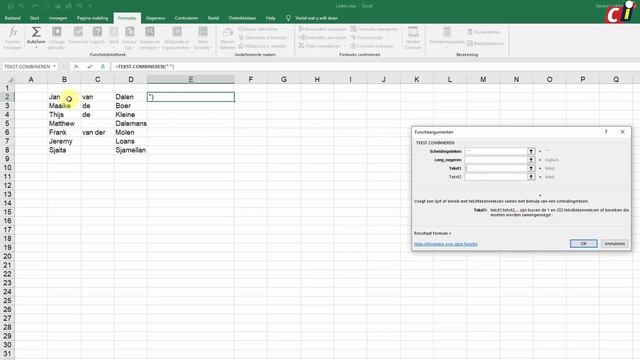The width and height of the screenshot is (640, 360).
Task: Collapse dialog via Tekst1 range selector
Action: 531,168
